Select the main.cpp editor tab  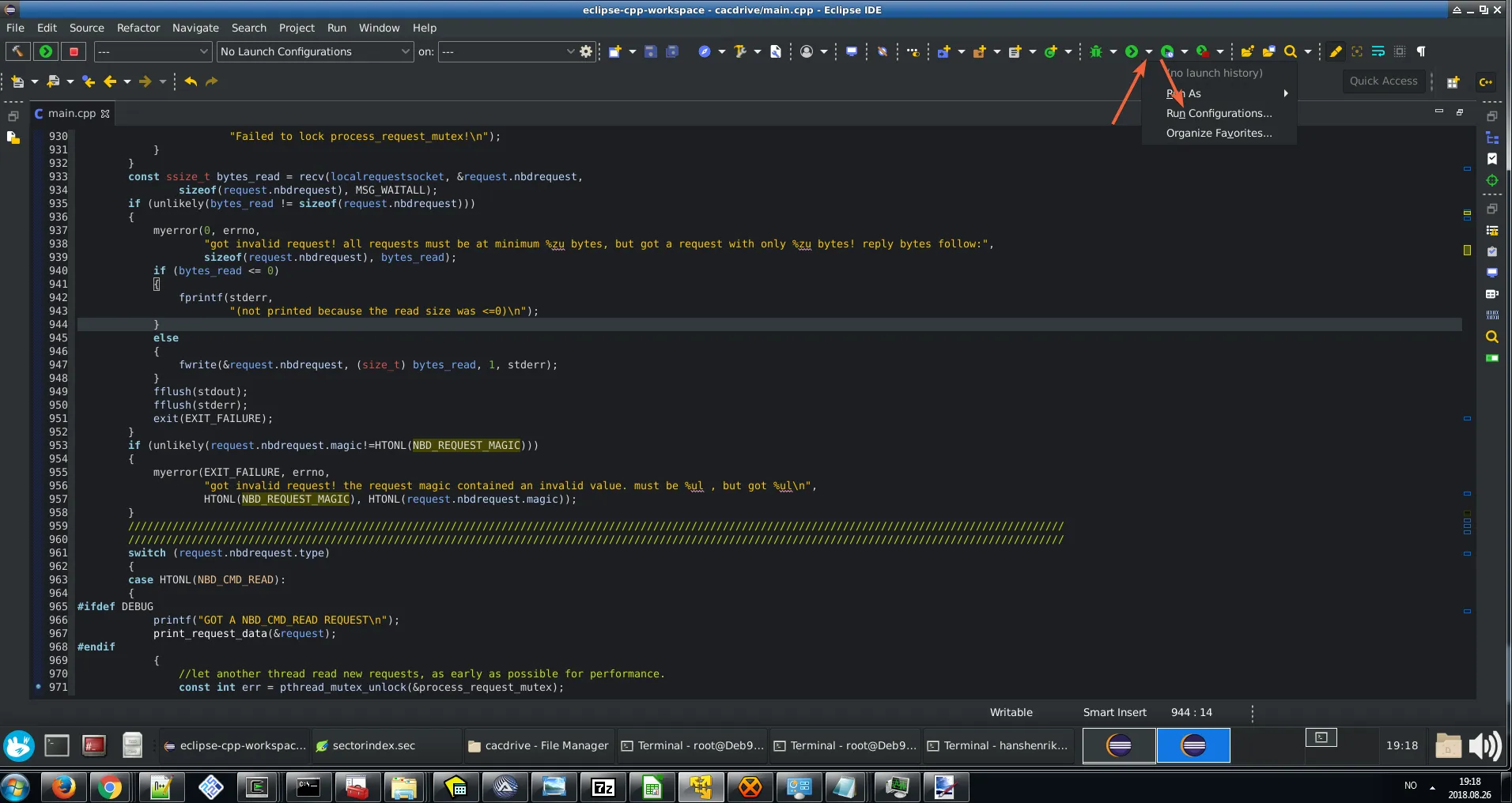coord(71,113)
